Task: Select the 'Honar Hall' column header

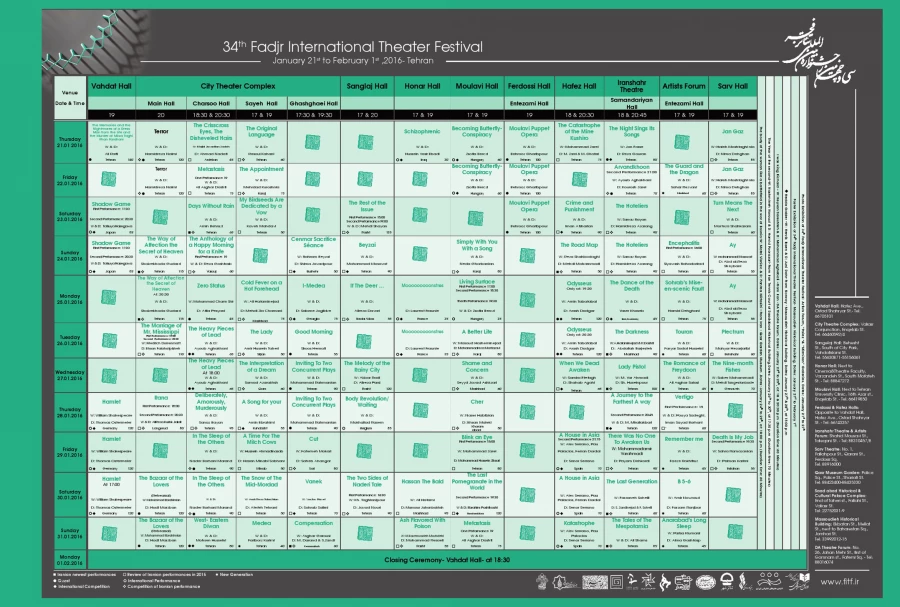Action: point(422,86)
